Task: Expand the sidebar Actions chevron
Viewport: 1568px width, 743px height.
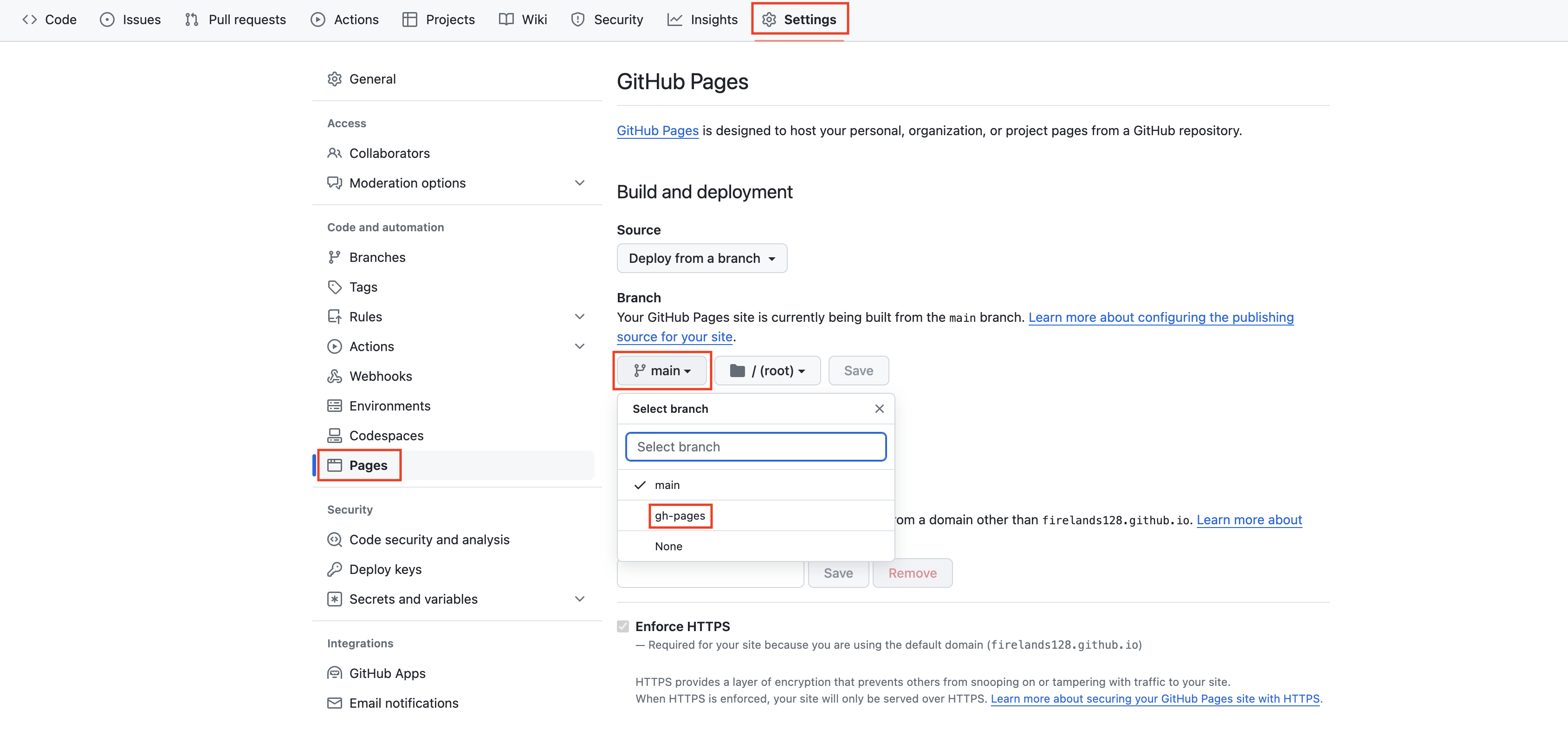Action: point(579,347)
